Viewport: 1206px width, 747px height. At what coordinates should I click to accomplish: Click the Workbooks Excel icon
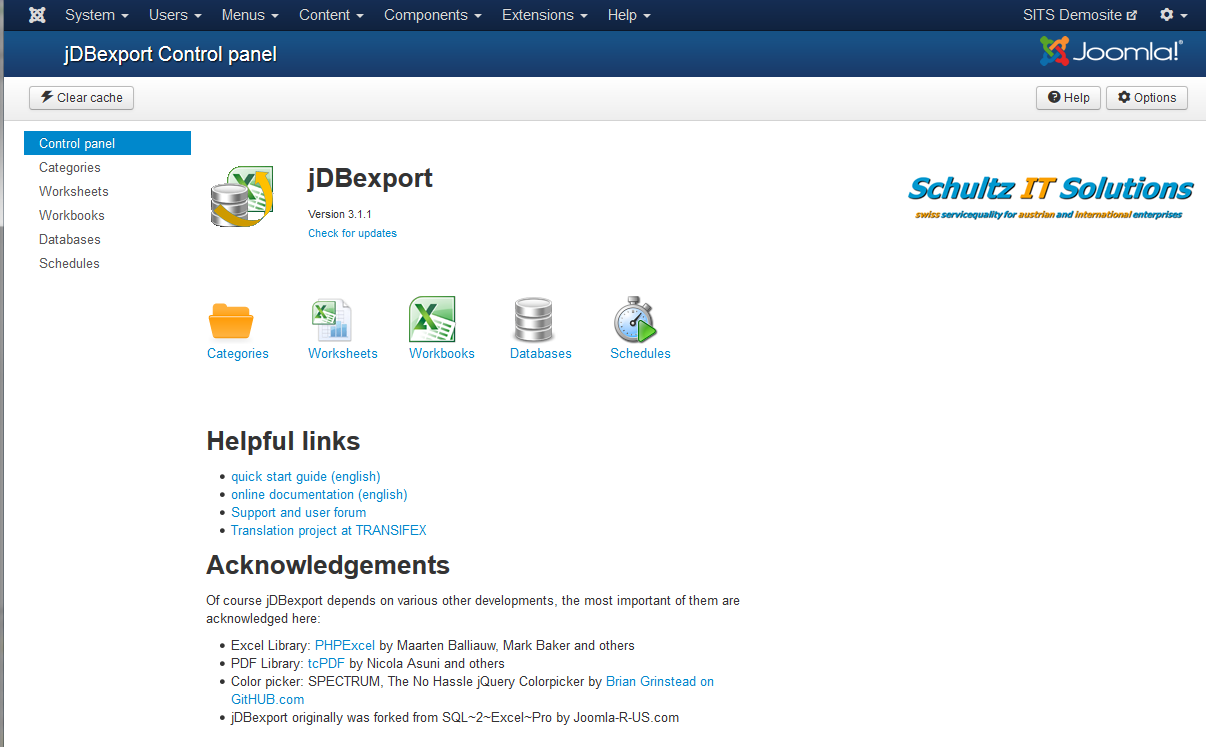pyautogui.click(x=432, y=320)
